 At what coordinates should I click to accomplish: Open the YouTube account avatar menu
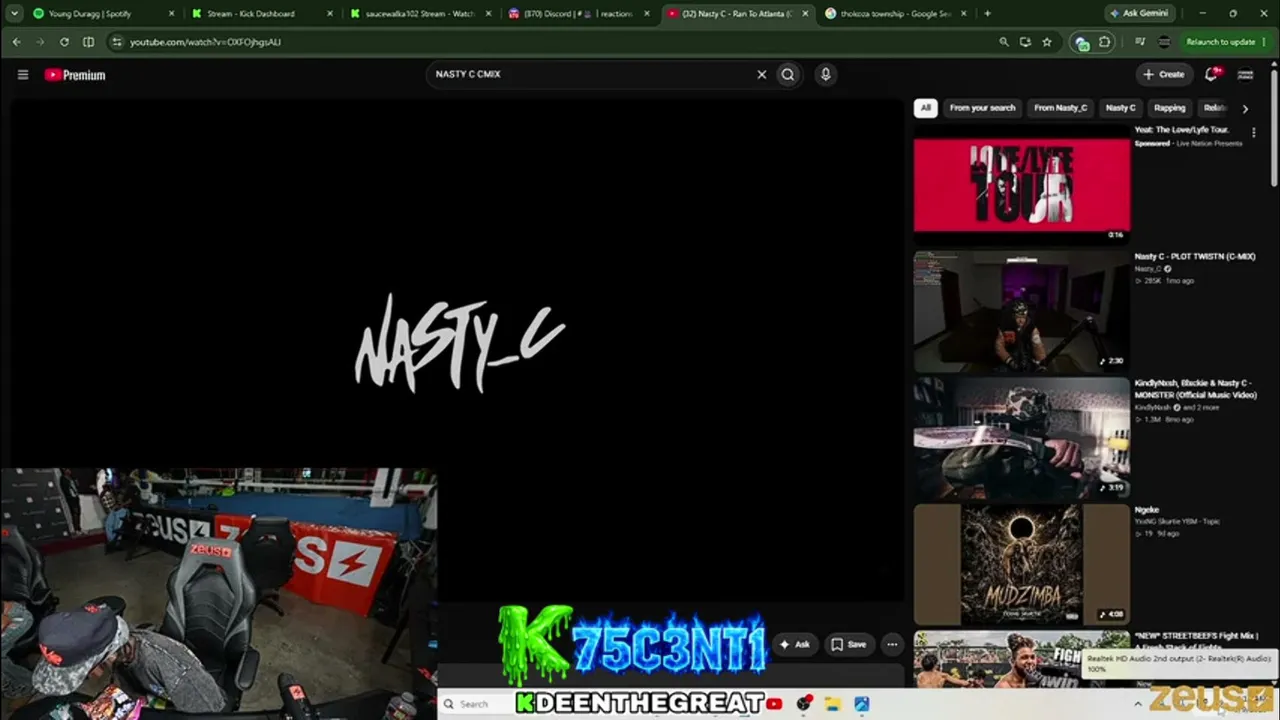[x=1246, y=74]
